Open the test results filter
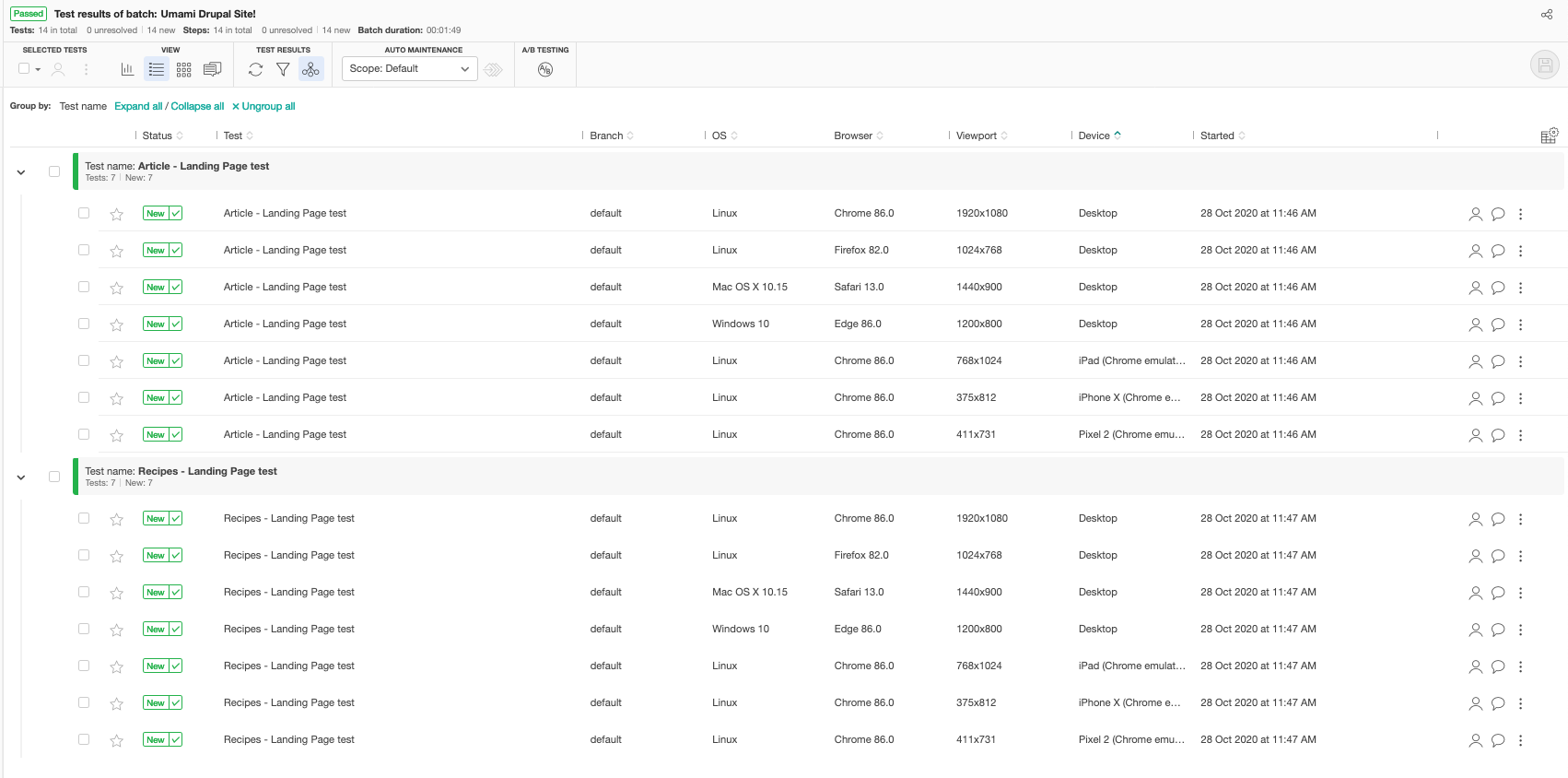 283,69
